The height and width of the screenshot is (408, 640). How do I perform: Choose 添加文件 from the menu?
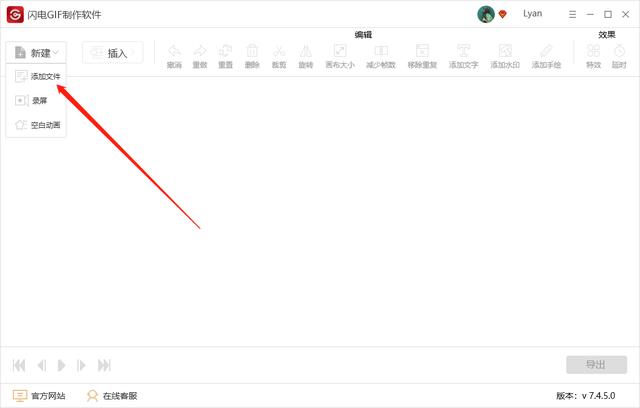[37, 76]
